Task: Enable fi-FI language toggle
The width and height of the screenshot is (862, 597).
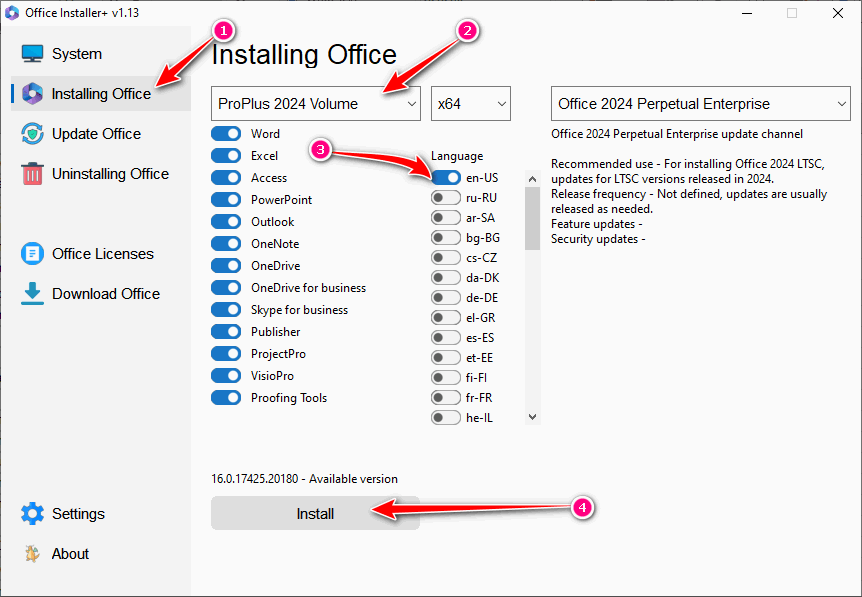Action: (x=446, y=378)
